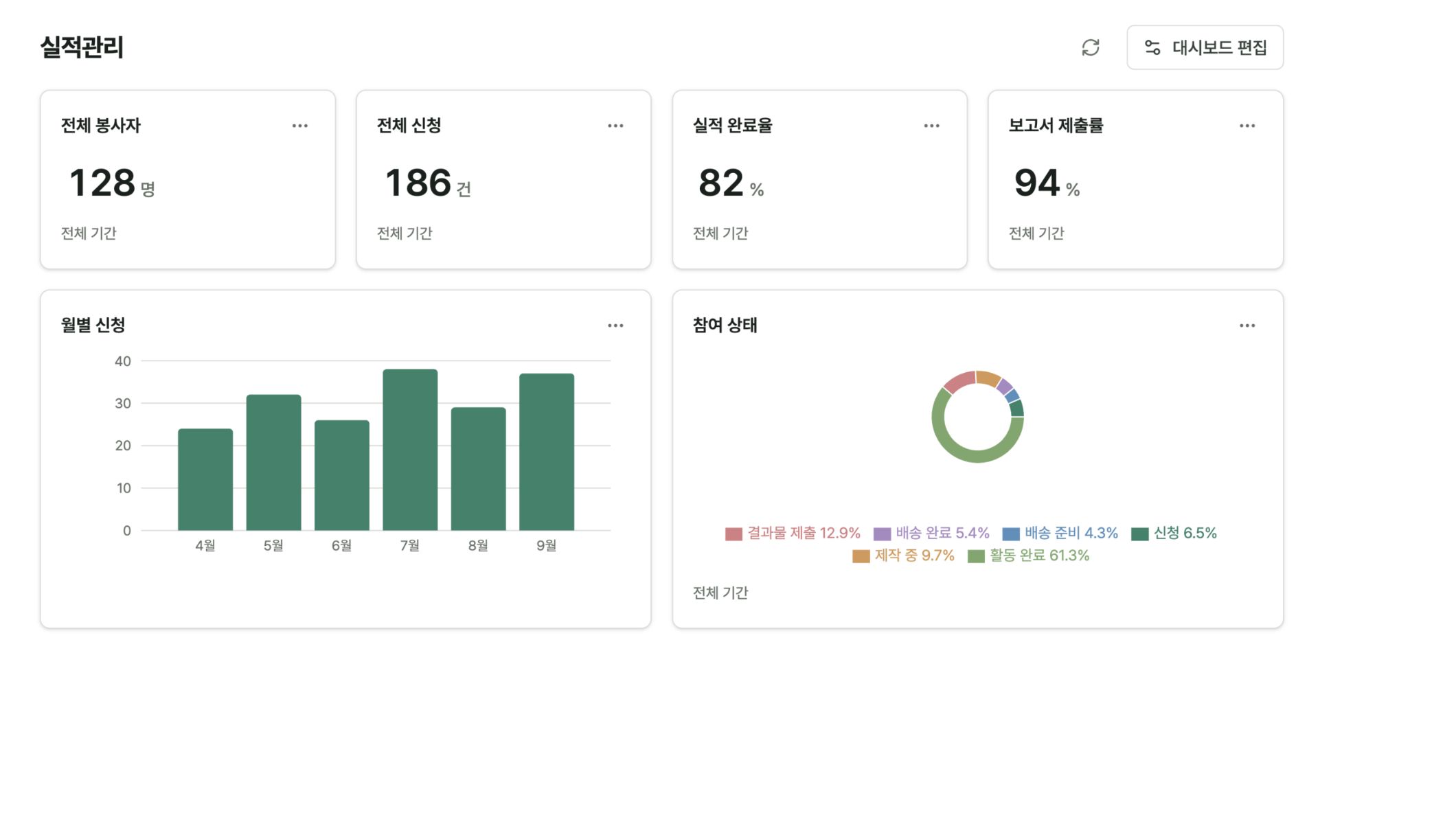Select the 9월 bar in chart
Image resolution: width=1456 pixels, height=824 pixels.
pyautogui.click(x=547, y=452)
